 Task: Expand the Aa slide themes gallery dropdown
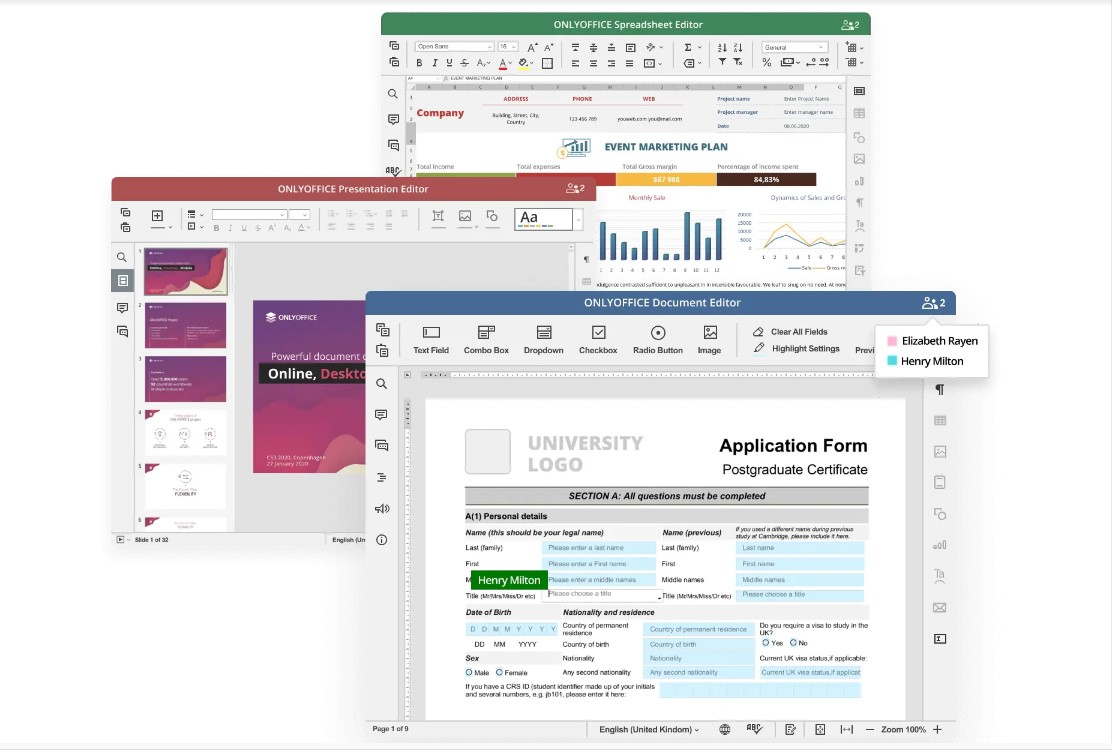(x=578, y=220)
